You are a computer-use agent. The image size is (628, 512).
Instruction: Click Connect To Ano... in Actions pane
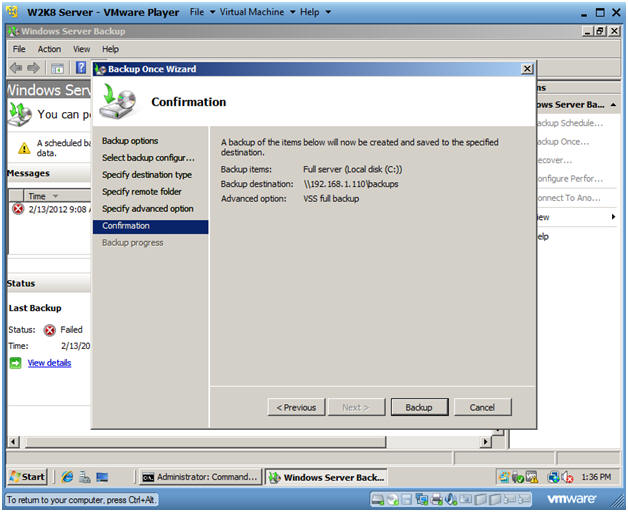click(x=568, y=198)
